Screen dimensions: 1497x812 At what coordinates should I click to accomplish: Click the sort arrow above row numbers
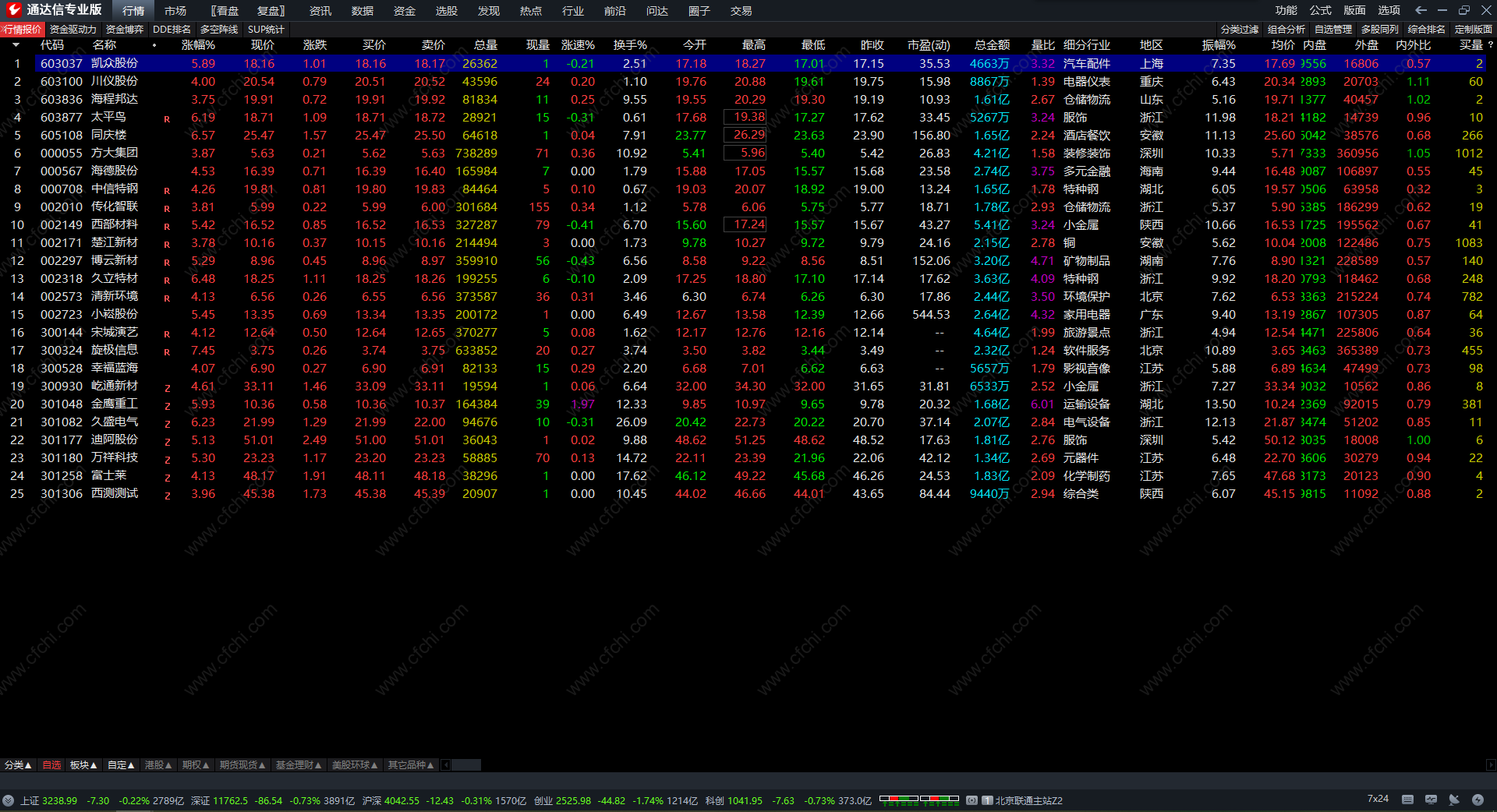point(16,45)
